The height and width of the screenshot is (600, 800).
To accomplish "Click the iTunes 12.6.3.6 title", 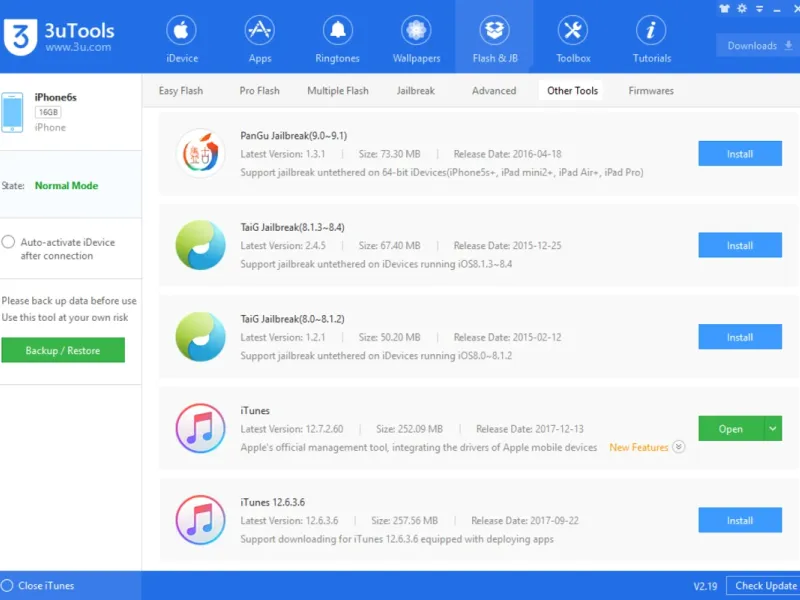I will tap(273, 502).
